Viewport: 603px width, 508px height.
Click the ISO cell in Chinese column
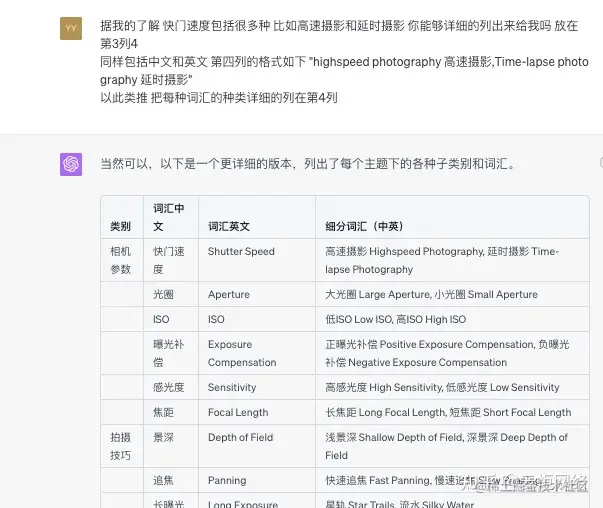click(x=171, y=319)
